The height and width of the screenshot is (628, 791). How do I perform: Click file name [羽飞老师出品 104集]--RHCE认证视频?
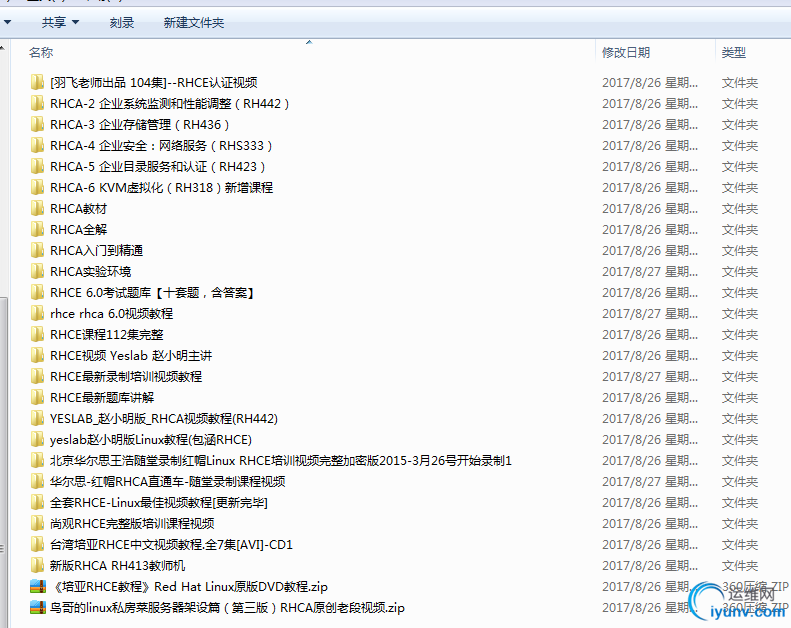[x=154, y=82]
